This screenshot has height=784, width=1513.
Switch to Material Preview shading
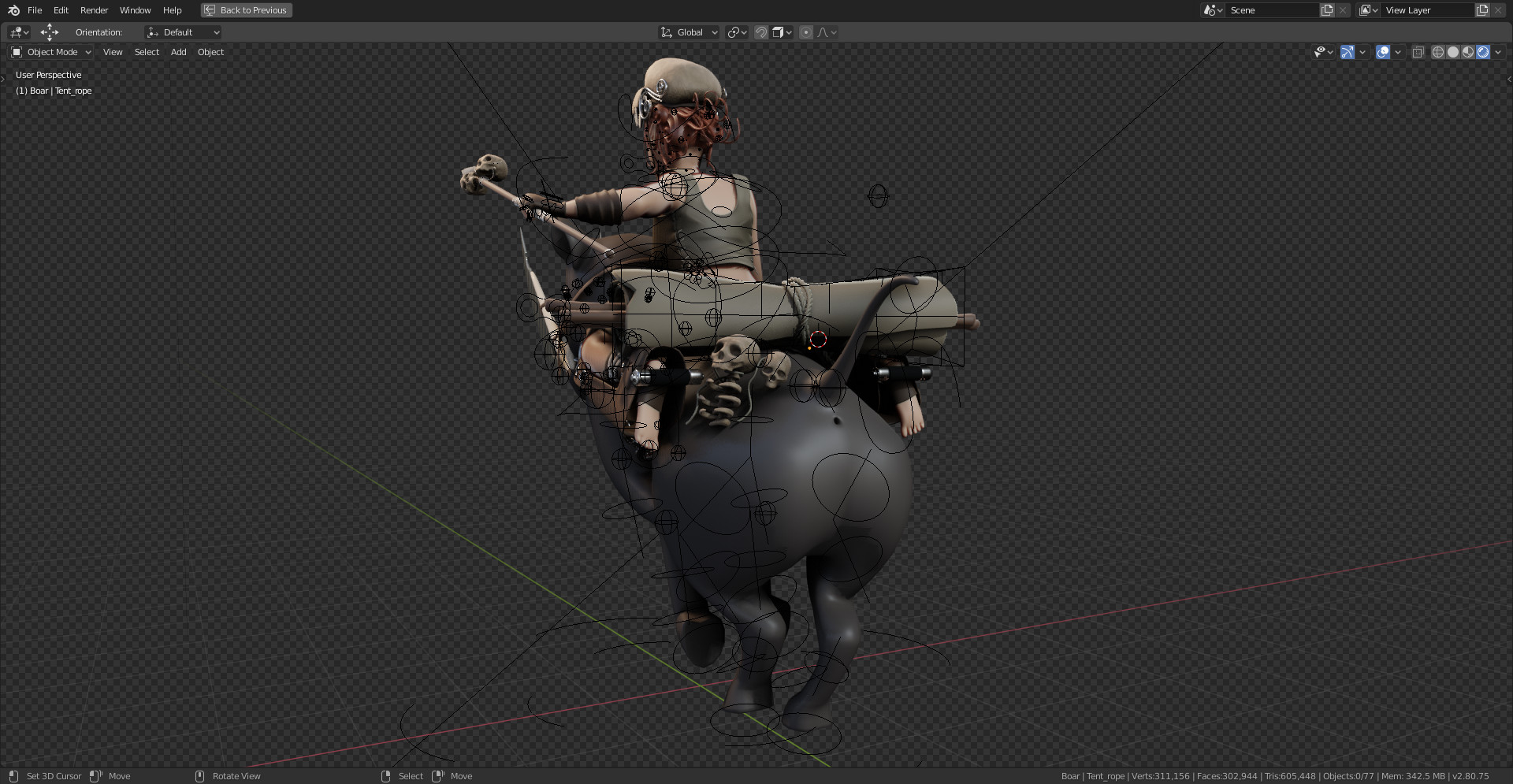[1468, 52]
